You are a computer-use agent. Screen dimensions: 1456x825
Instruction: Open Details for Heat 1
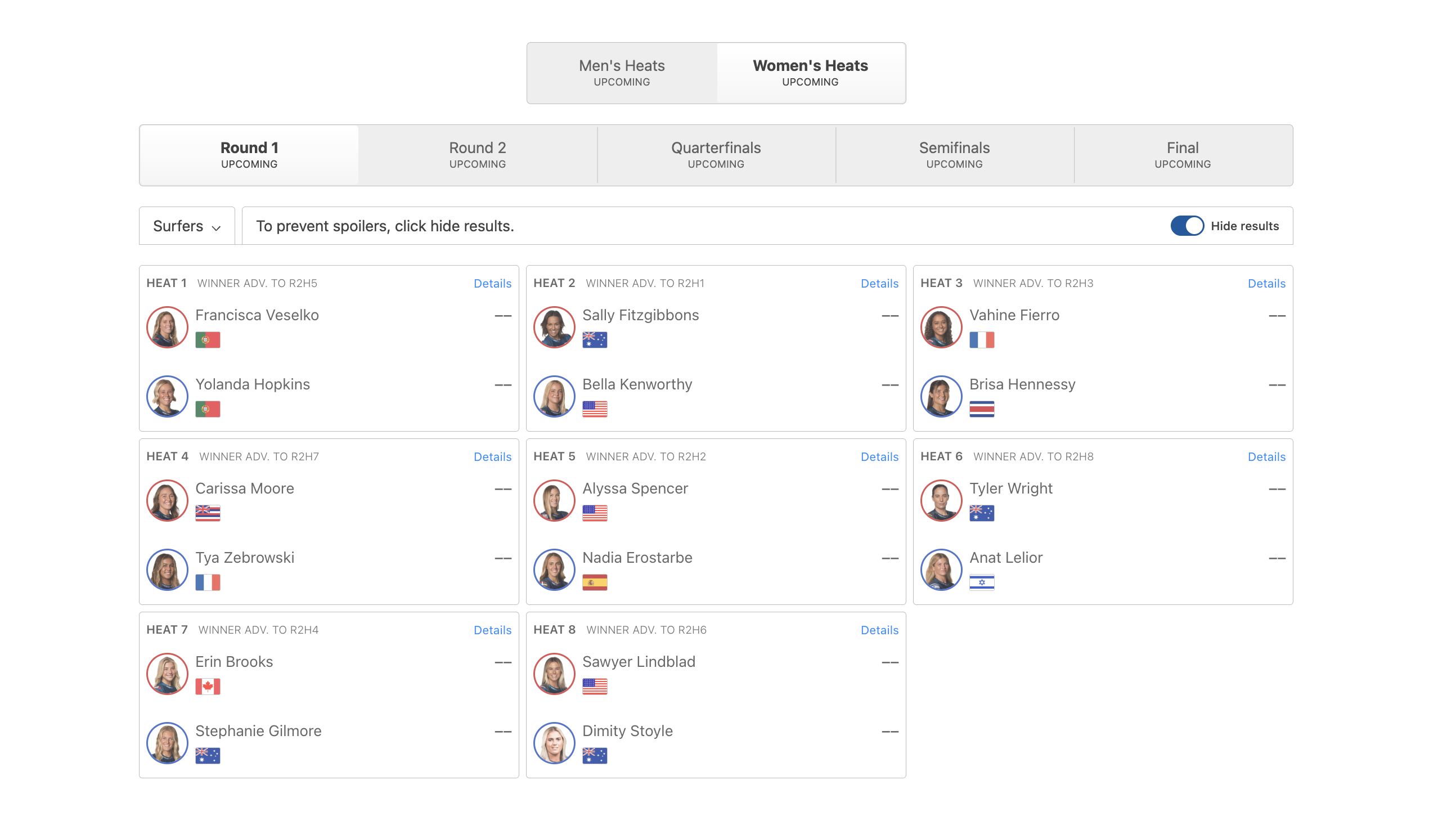point(492,283)
